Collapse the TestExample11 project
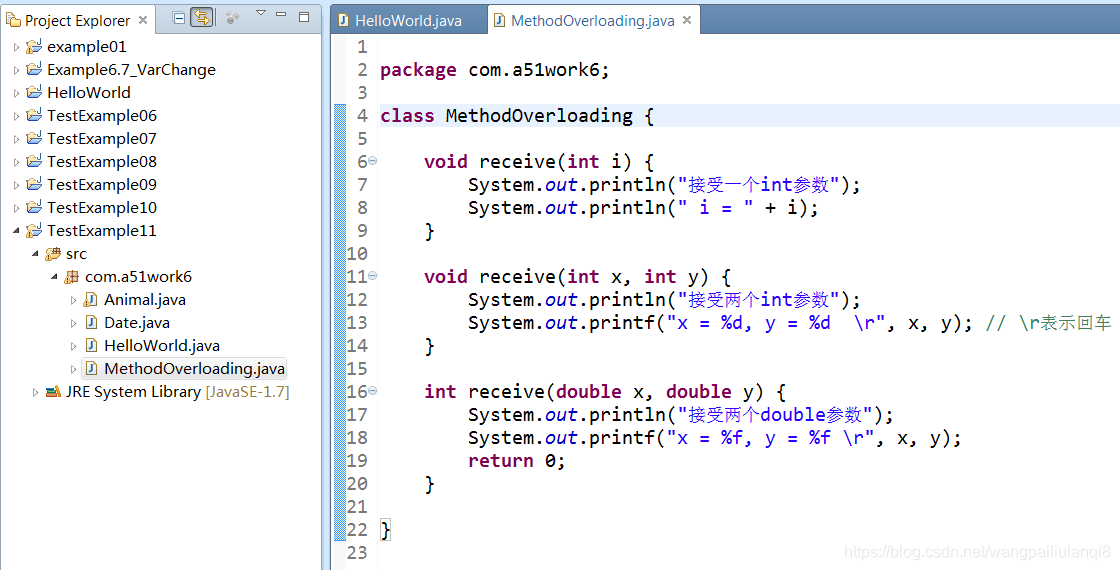This screenshot has width=1120, height=570. pyautogui.click(x=16, y=231)
